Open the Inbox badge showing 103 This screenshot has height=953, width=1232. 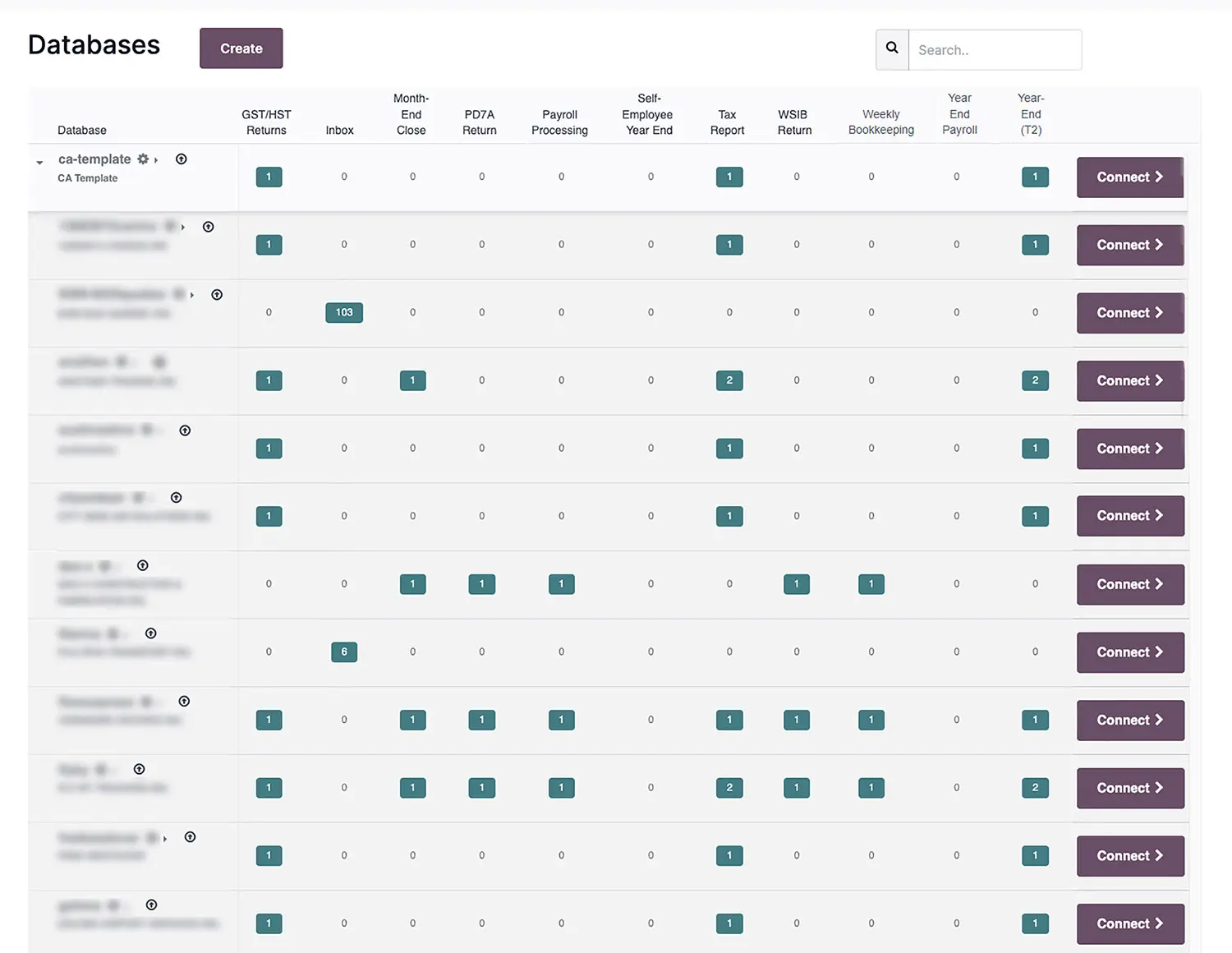pos(344,312)
